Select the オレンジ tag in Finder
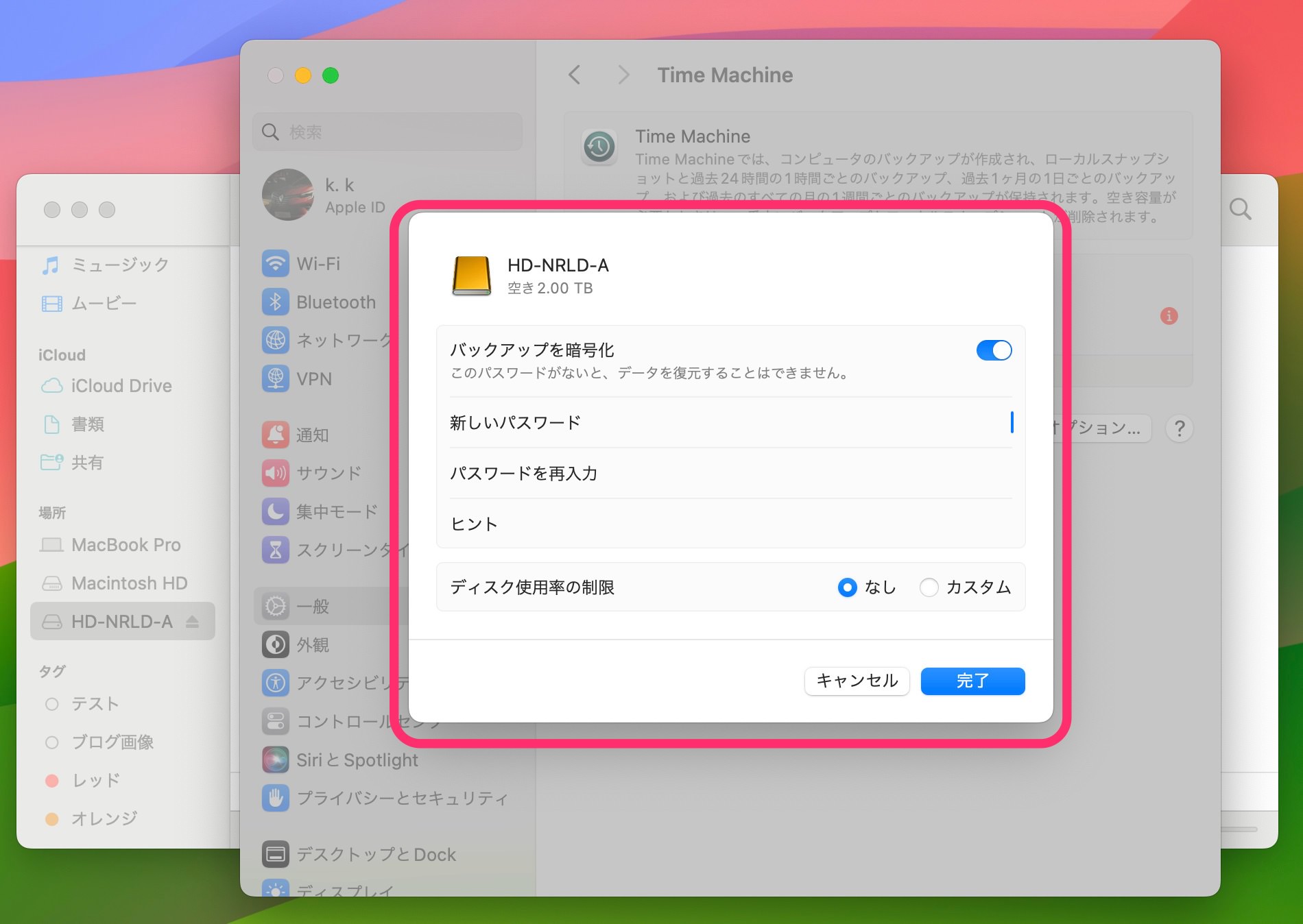The image size is (1303, 924). pos(122,818)
